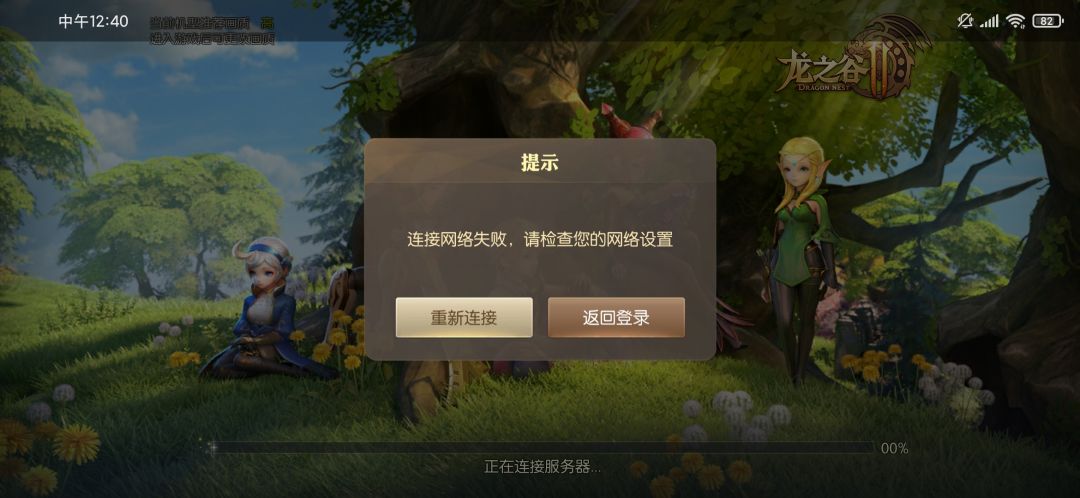Click the 00% progress percentage label
The width and height of the screenshot is (1080, 498).
[894, 448]
